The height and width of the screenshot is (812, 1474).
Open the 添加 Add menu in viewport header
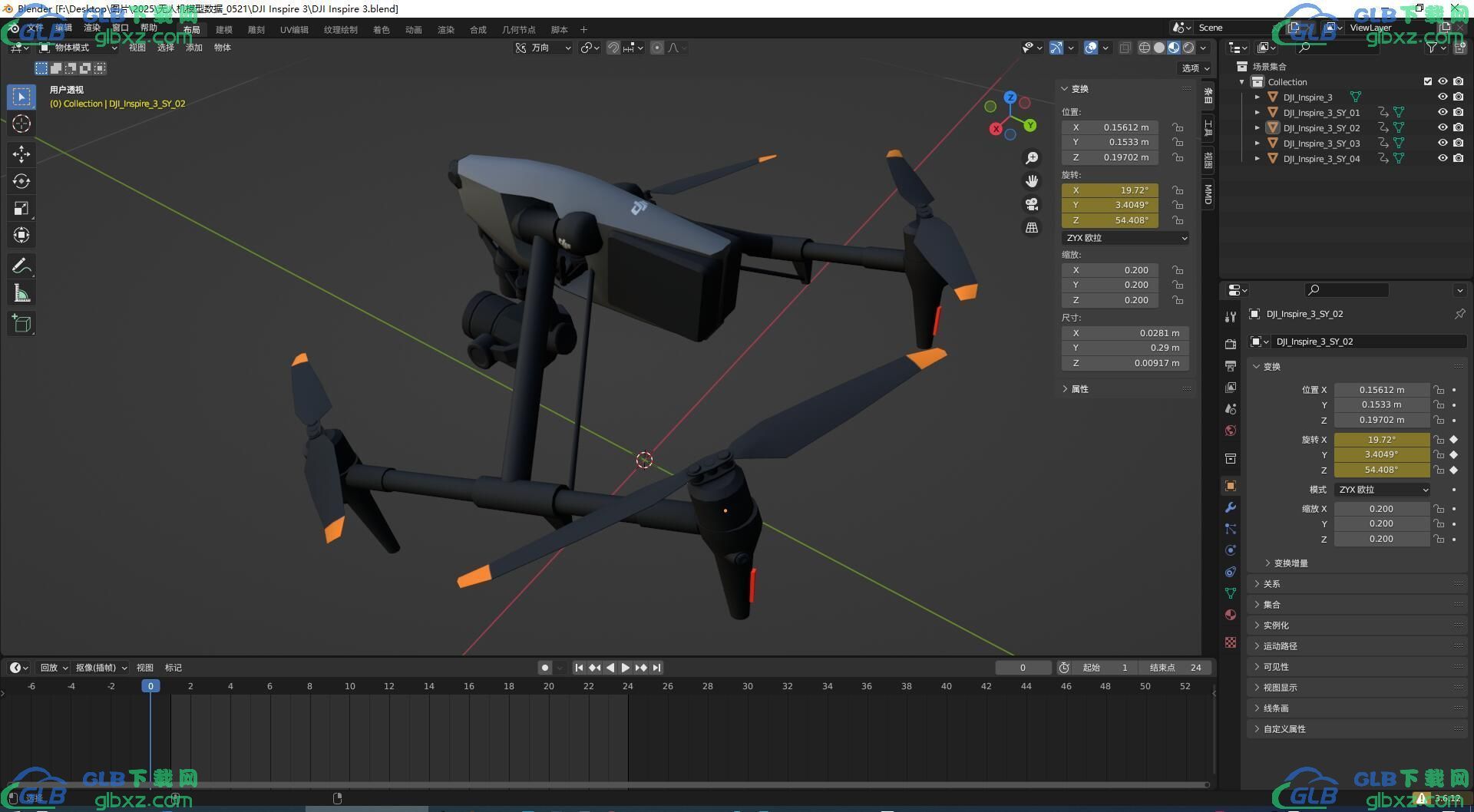click(193, 48)
